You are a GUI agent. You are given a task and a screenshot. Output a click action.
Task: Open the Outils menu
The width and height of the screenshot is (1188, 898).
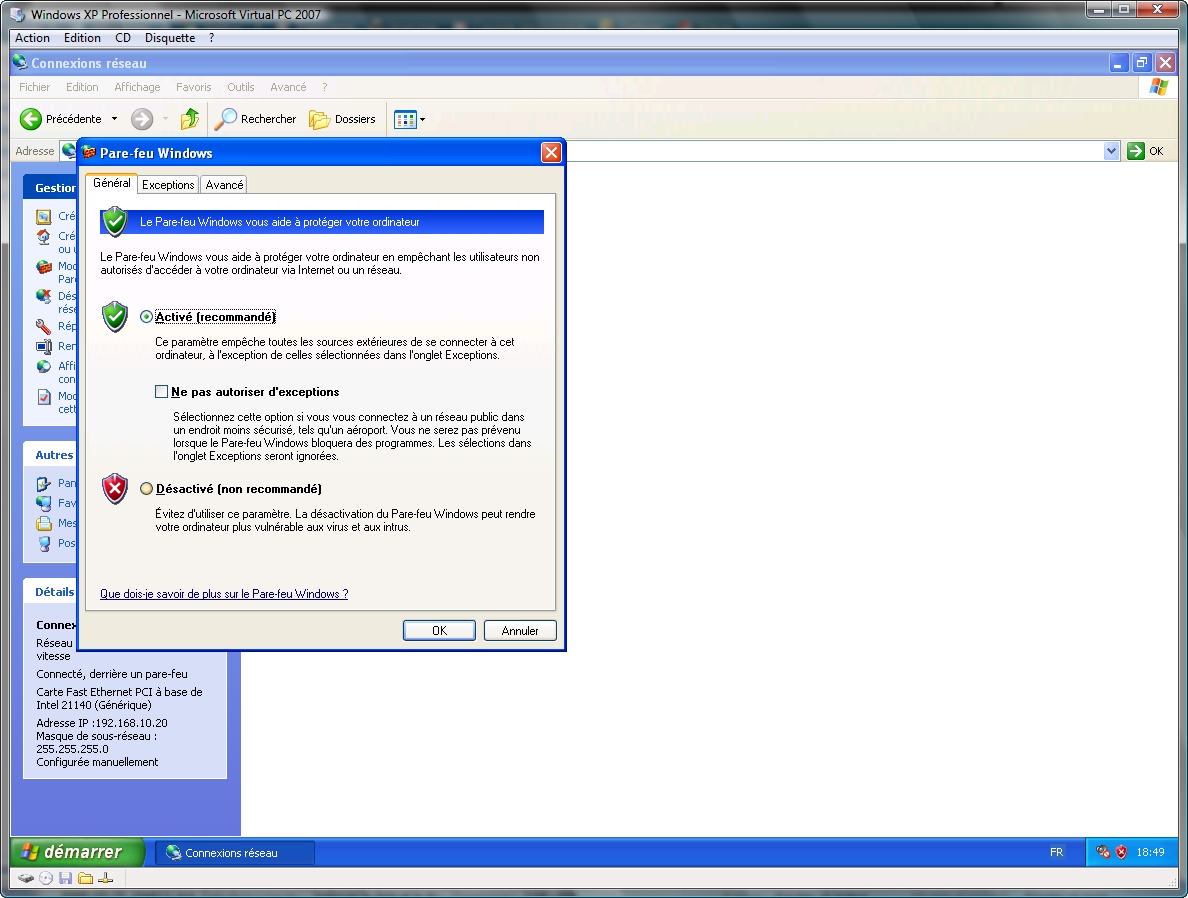pos(240,87)
